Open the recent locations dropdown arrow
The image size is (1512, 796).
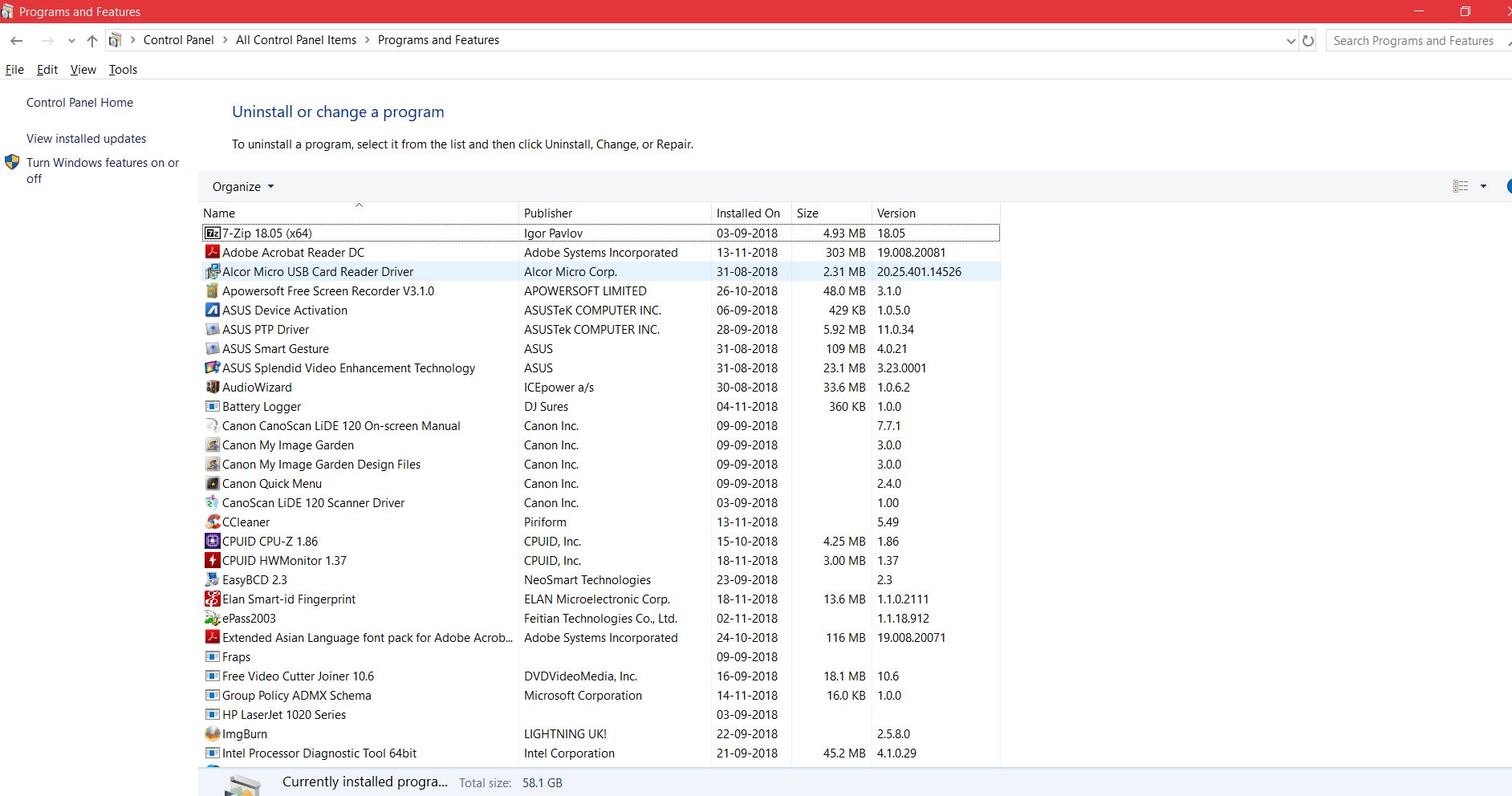pyautogui.click(x=71, y=40)
